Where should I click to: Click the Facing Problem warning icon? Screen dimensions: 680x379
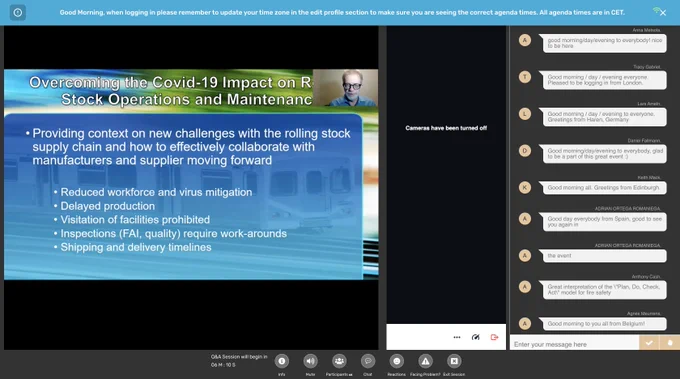[x=425, y=361]
